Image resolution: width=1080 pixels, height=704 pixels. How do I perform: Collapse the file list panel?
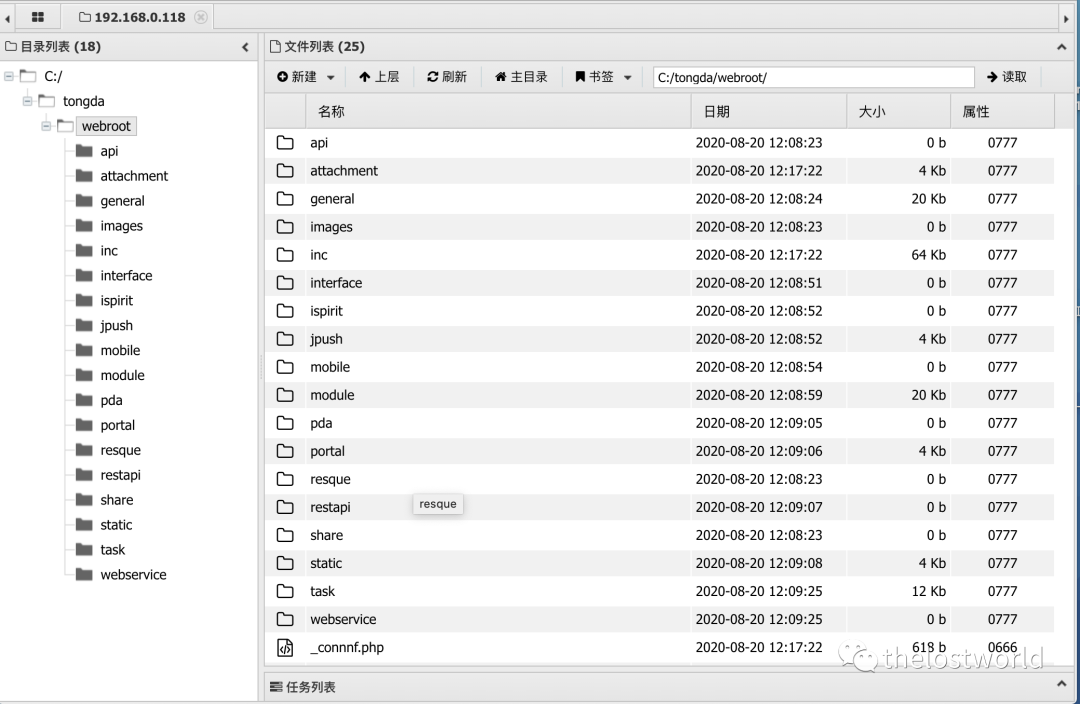(x=1061, y=47)
